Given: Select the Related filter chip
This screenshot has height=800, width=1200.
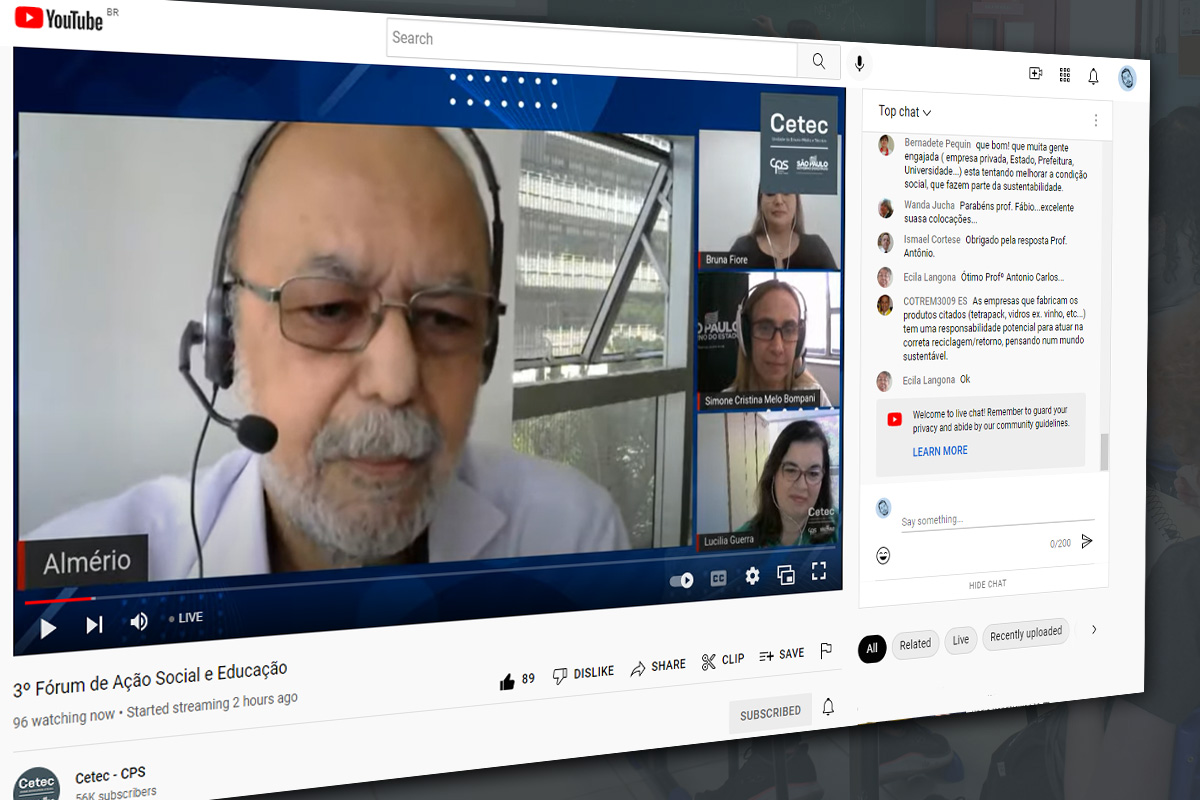Looking at the screenshot, I should click(x=915, y=644).
